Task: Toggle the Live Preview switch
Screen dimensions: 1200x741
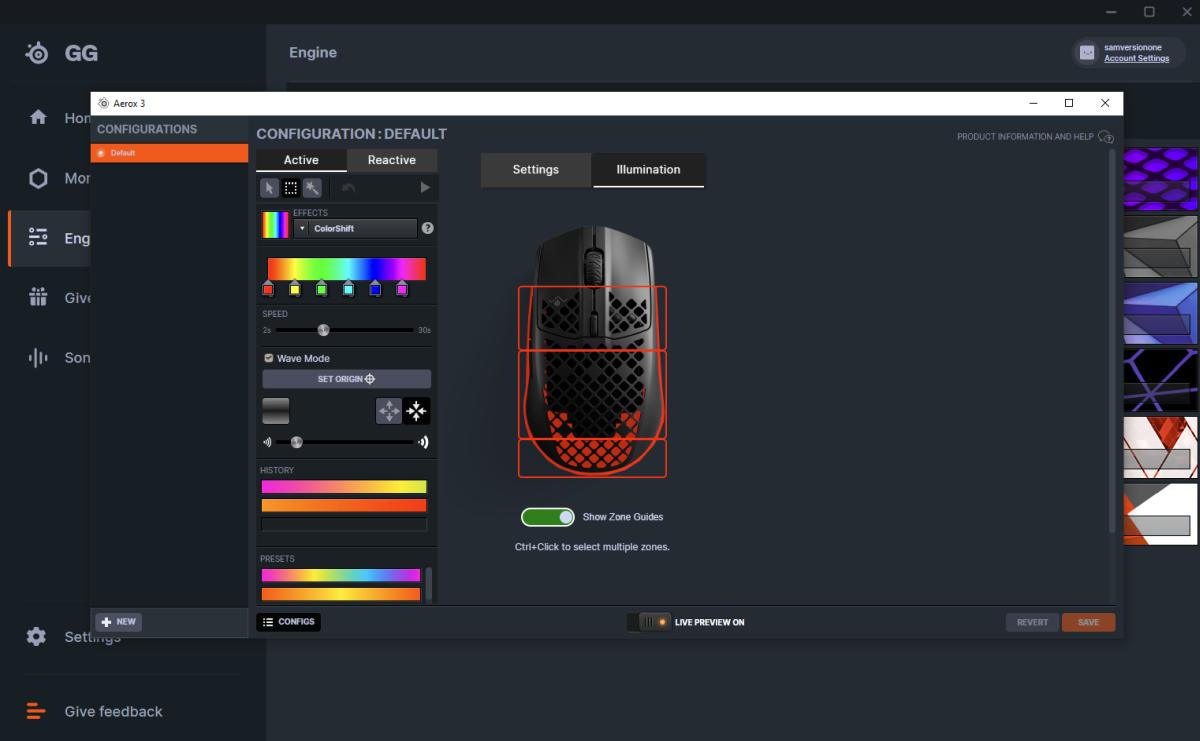Action: [x=648, y=622]
